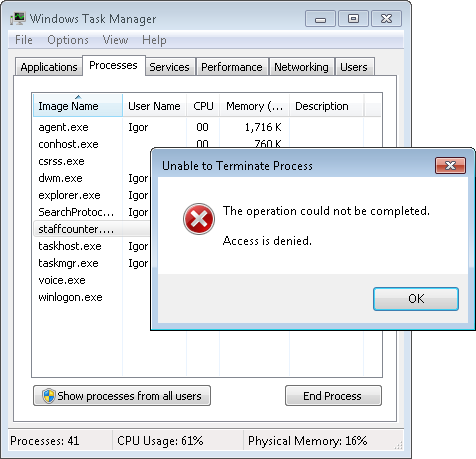Switch to the Services tab

click(169, 67)
